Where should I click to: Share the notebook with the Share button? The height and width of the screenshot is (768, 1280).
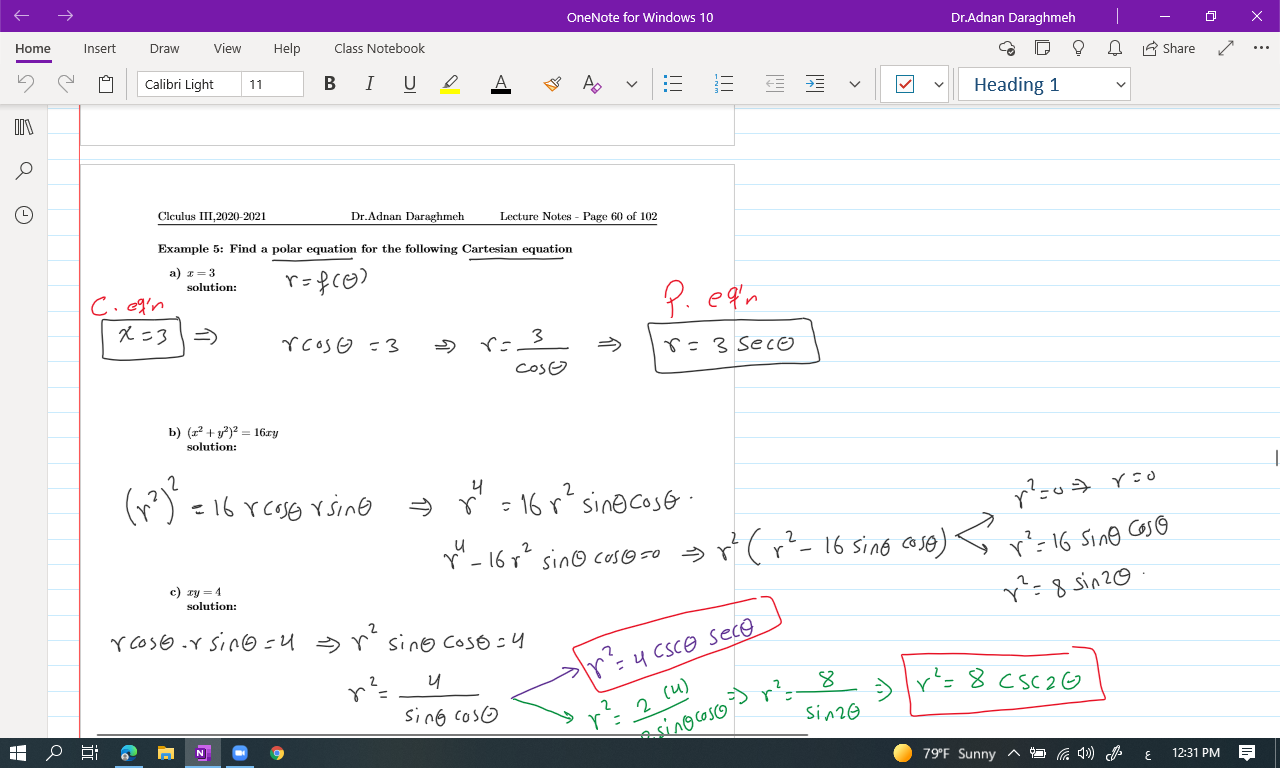pos(1168,48)
